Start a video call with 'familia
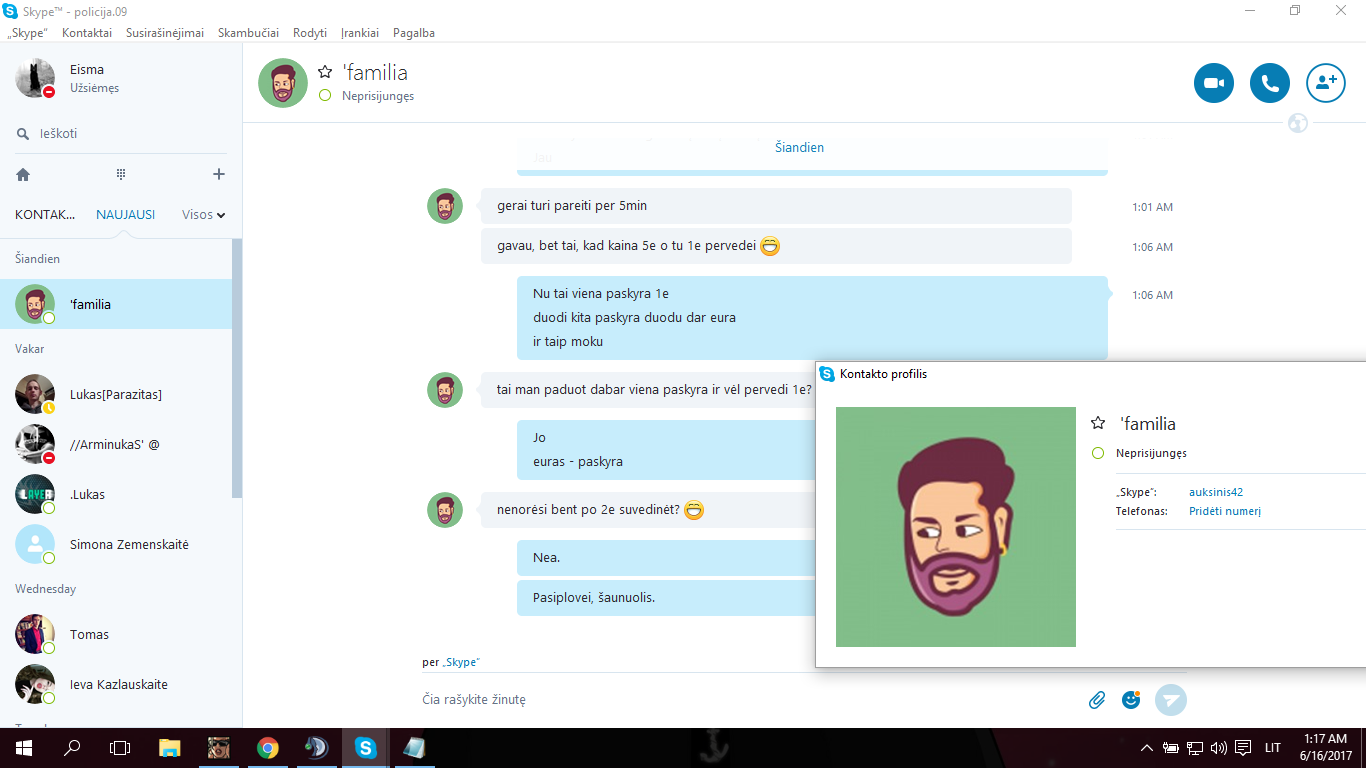1366x768 pixels. click(1214, 83)
